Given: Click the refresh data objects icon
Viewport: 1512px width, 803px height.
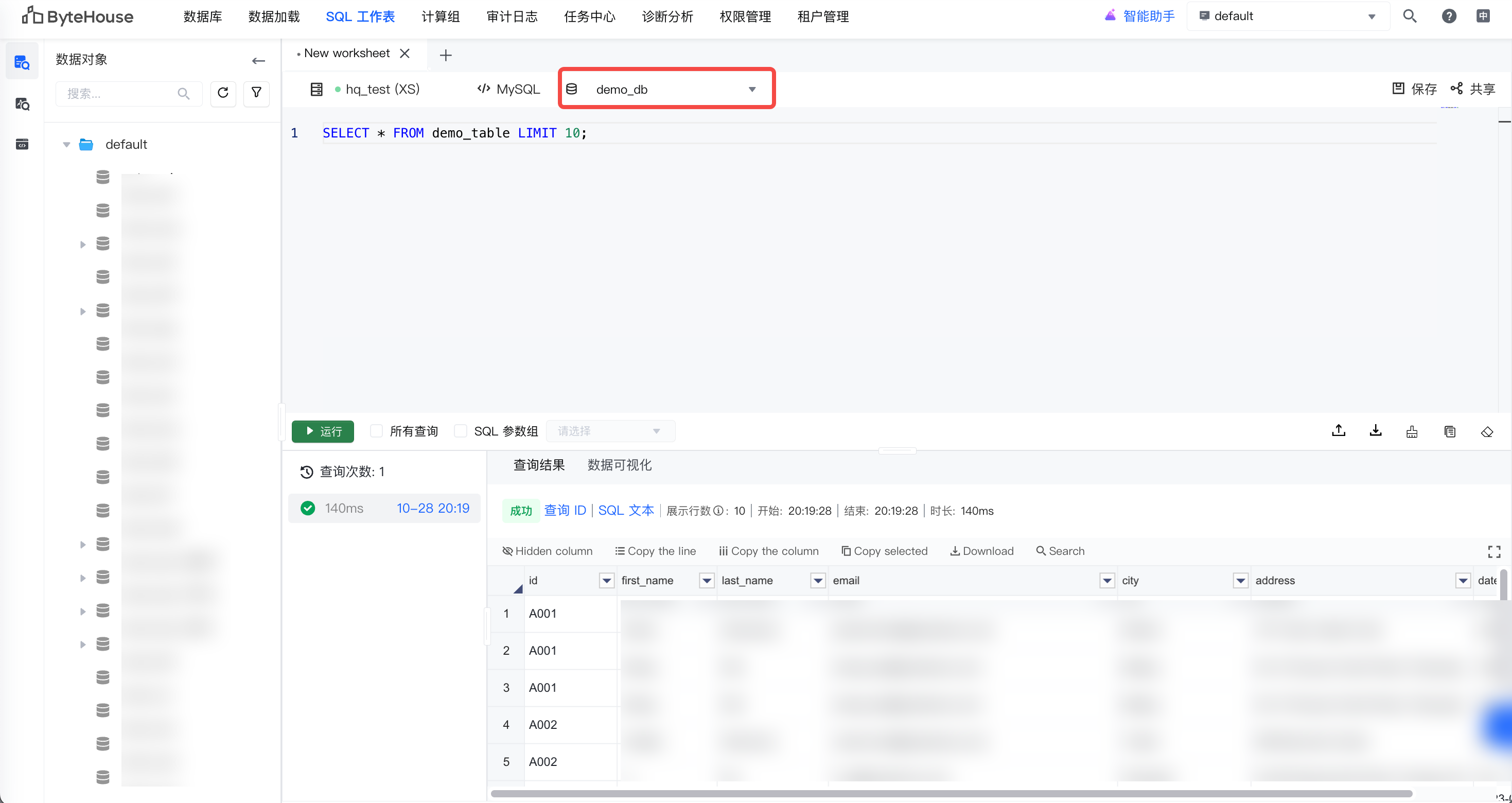Looking at the screenshot, I should (x=223, y=93).
